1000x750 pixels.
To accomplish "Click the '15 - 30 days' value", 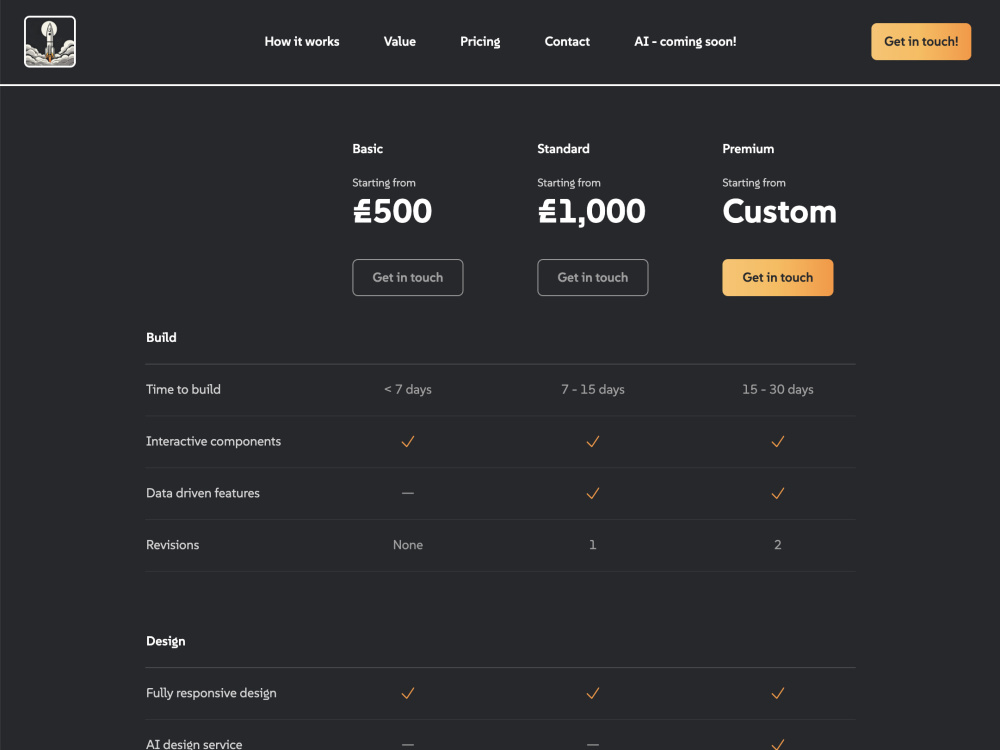I will pos(777,389).
